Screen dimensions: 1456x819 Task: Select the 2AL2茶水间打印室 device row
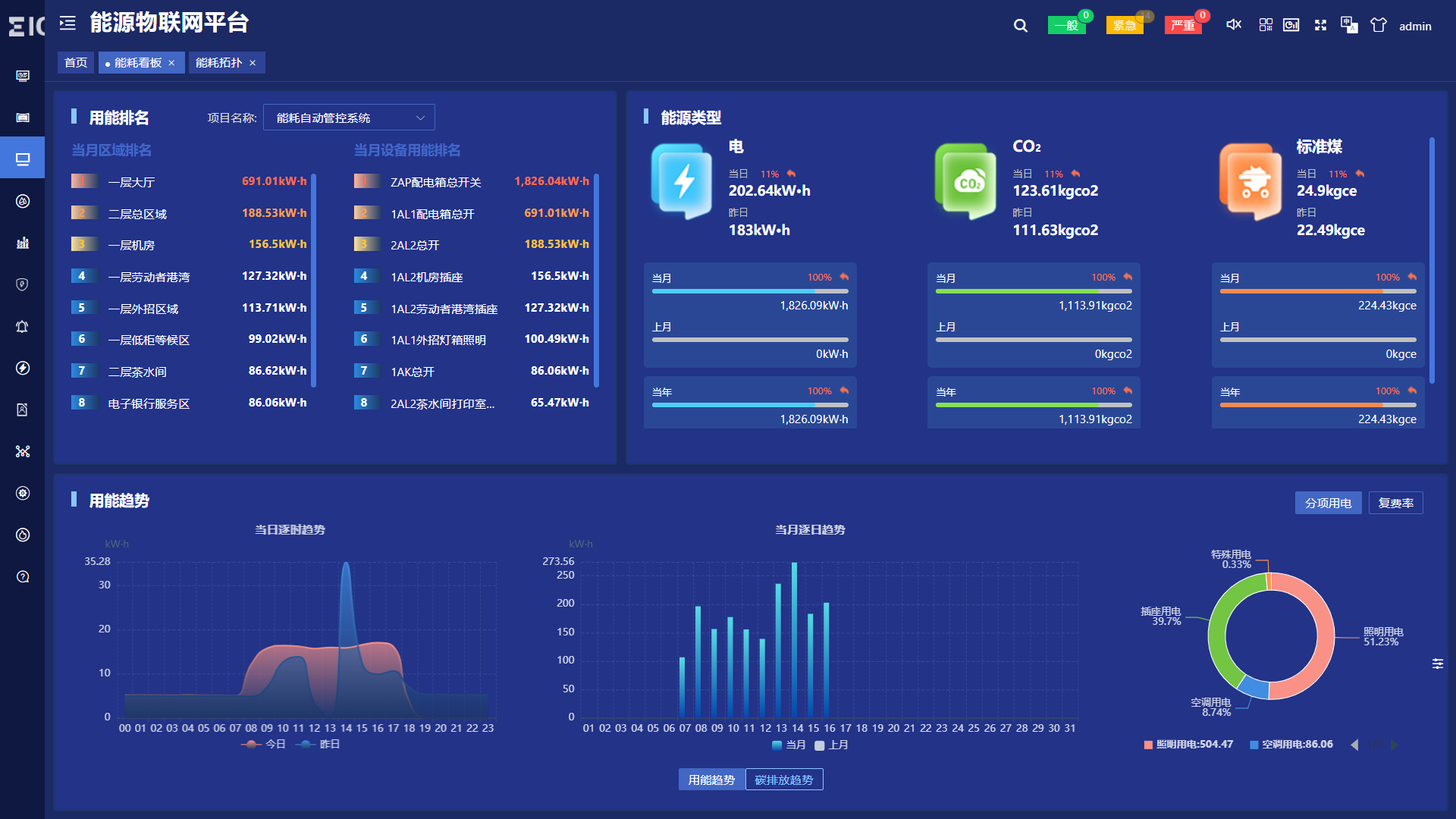pos(472,403)
